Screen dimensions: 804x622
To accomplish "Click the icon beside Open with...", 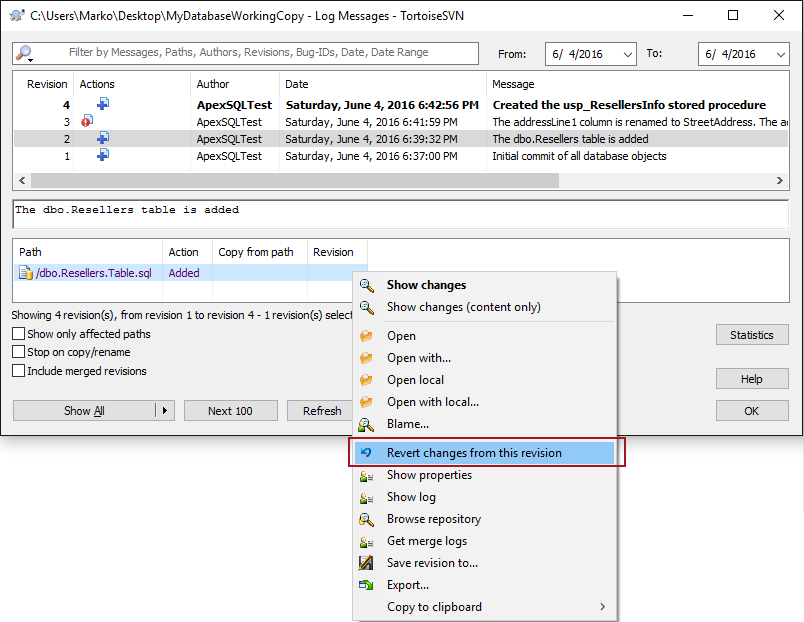I will 366,358.
